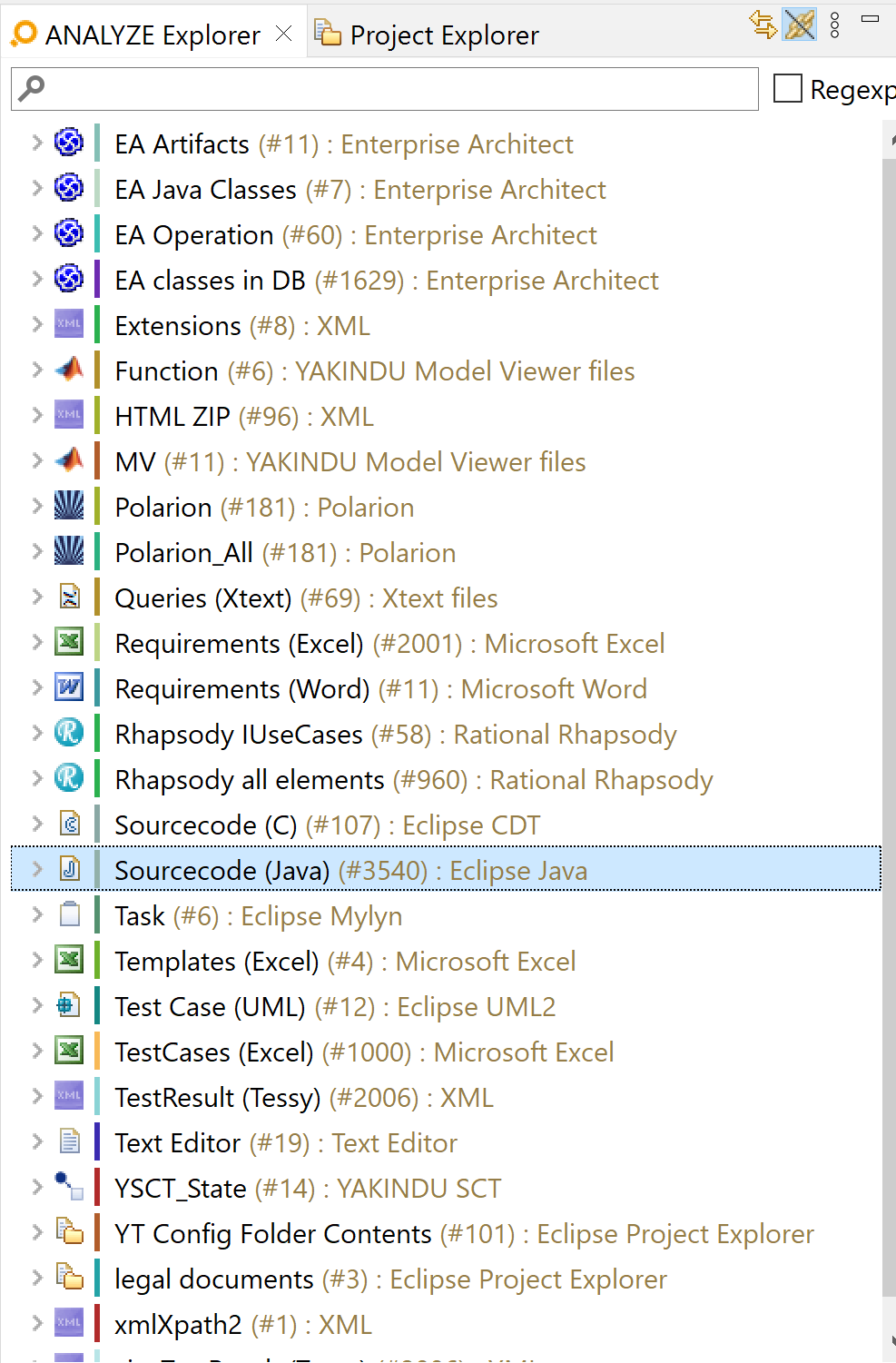Click the Excel icon for TestCases (Excel)

[x=69, y=1051]
